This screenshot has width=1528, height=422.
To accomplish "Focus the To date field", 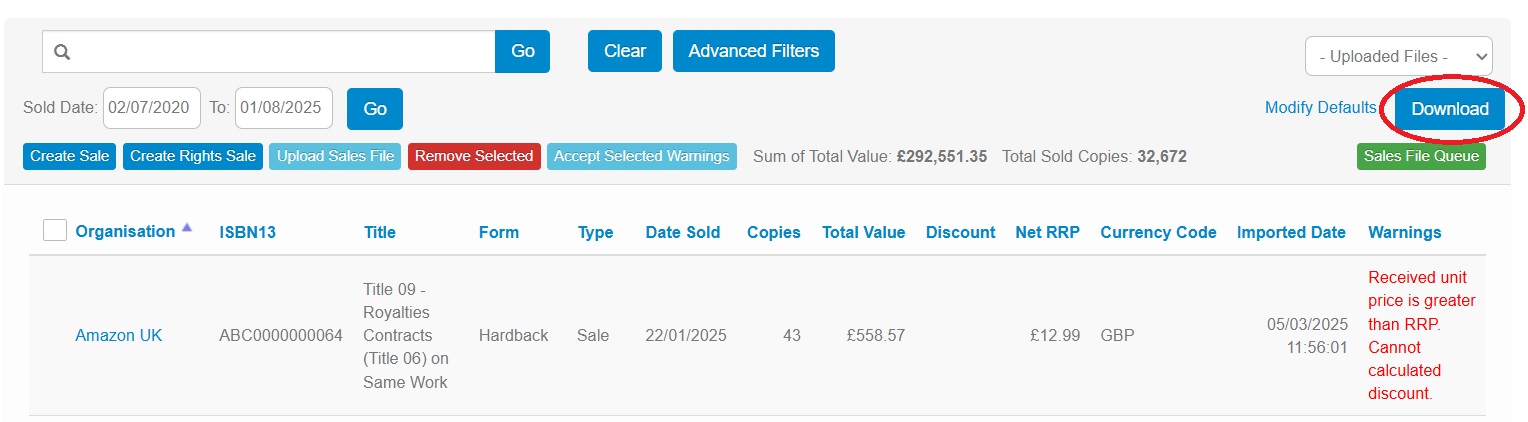I will pos(284,108).
